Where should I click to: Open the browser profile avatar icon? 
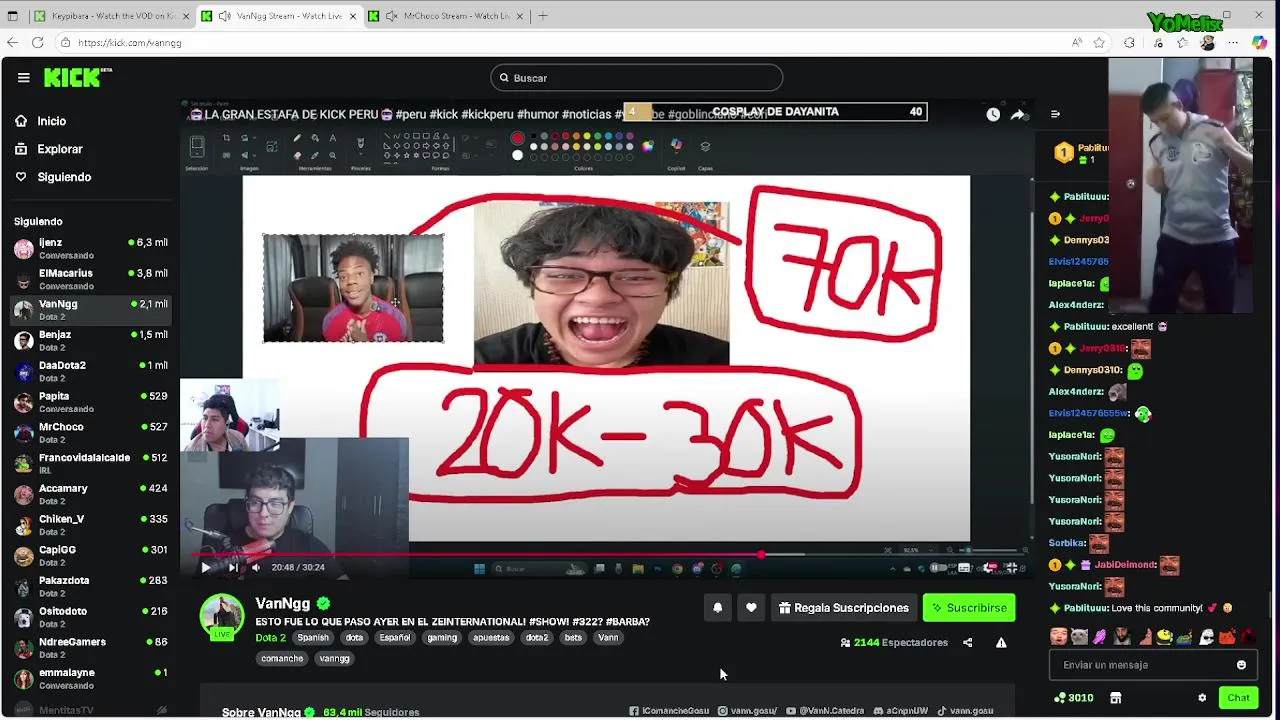point(1207,43)
